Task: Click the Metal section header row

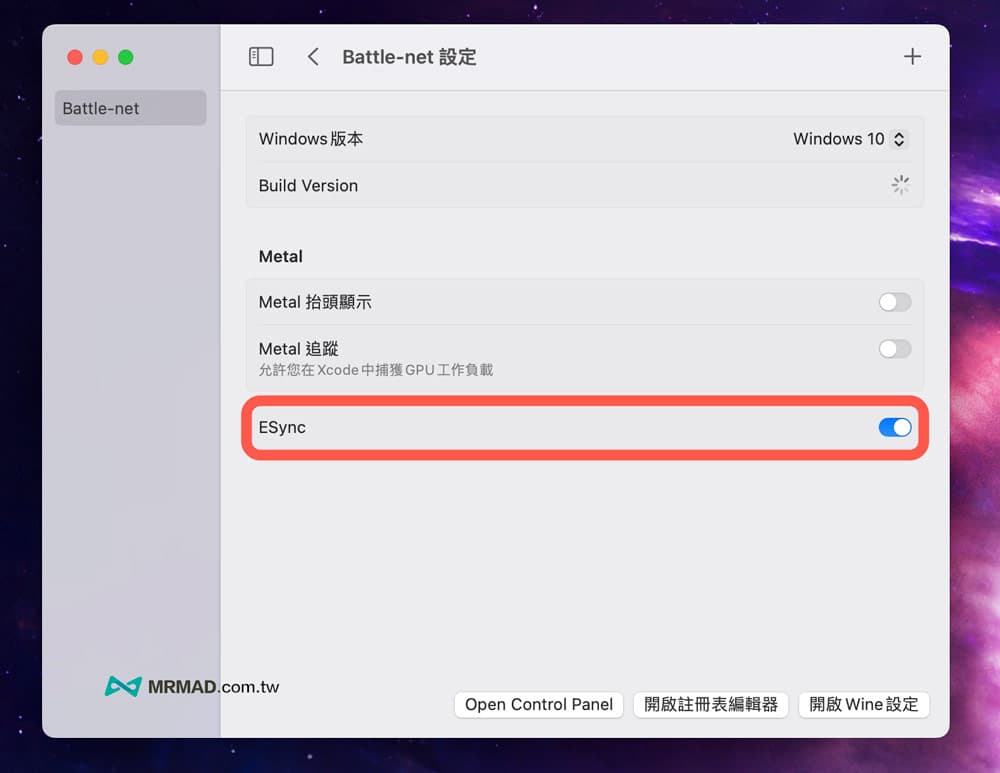Action: (280, 256)
